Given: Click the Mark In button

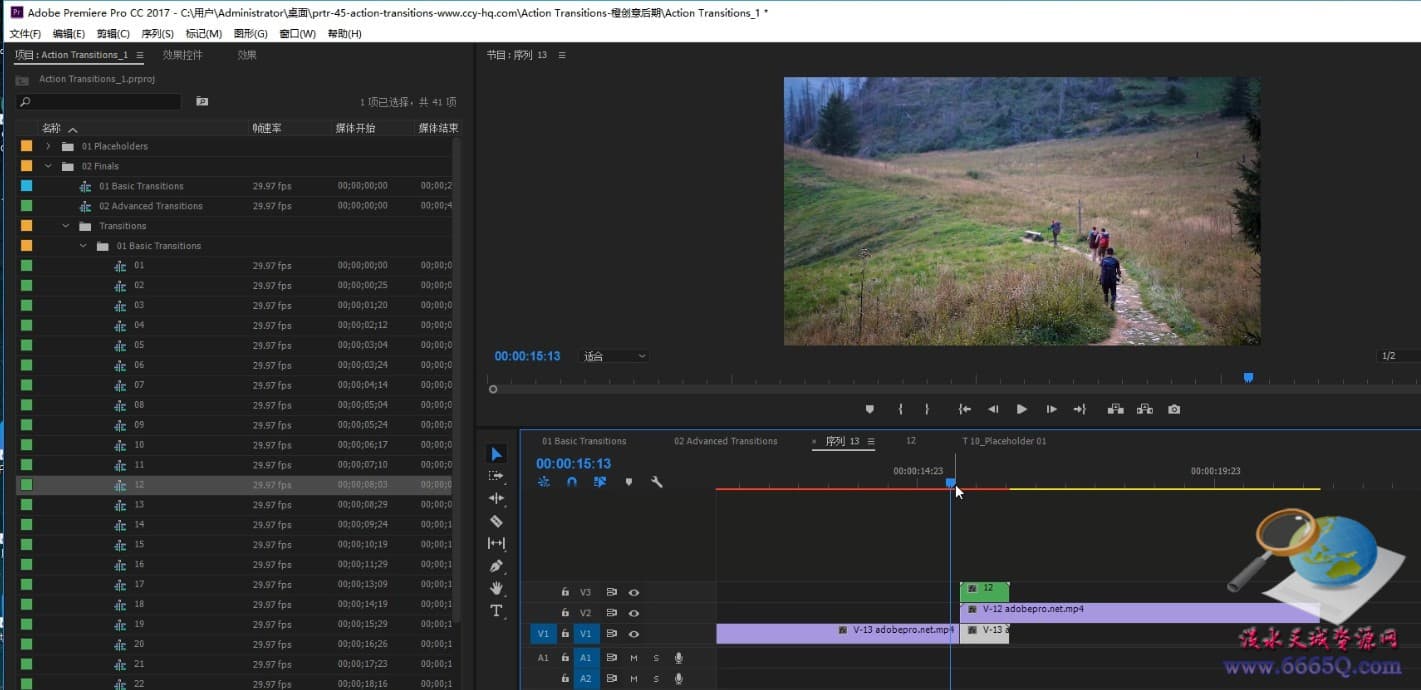Looking at the screenshot, I should pyautogui.click(x=900, y=409).
